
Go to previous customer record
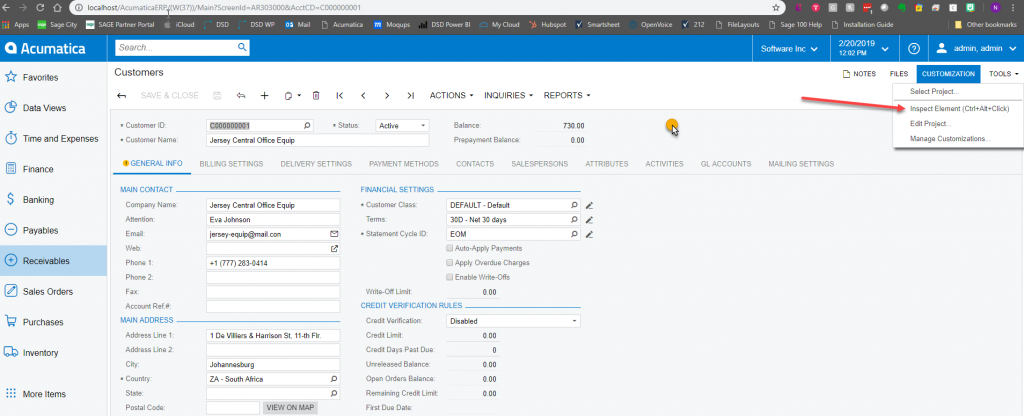click(363, 95)
